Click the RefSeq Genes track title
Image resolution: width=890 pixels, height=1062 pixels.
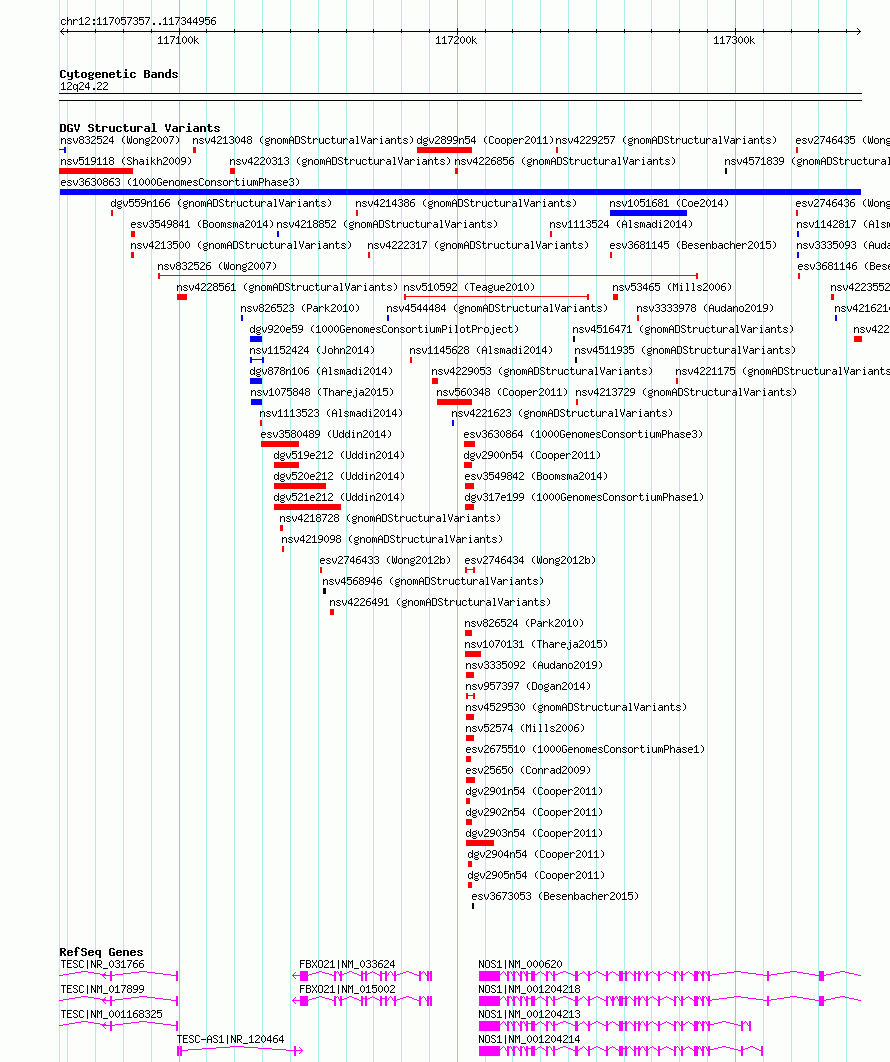click(101, 952)
